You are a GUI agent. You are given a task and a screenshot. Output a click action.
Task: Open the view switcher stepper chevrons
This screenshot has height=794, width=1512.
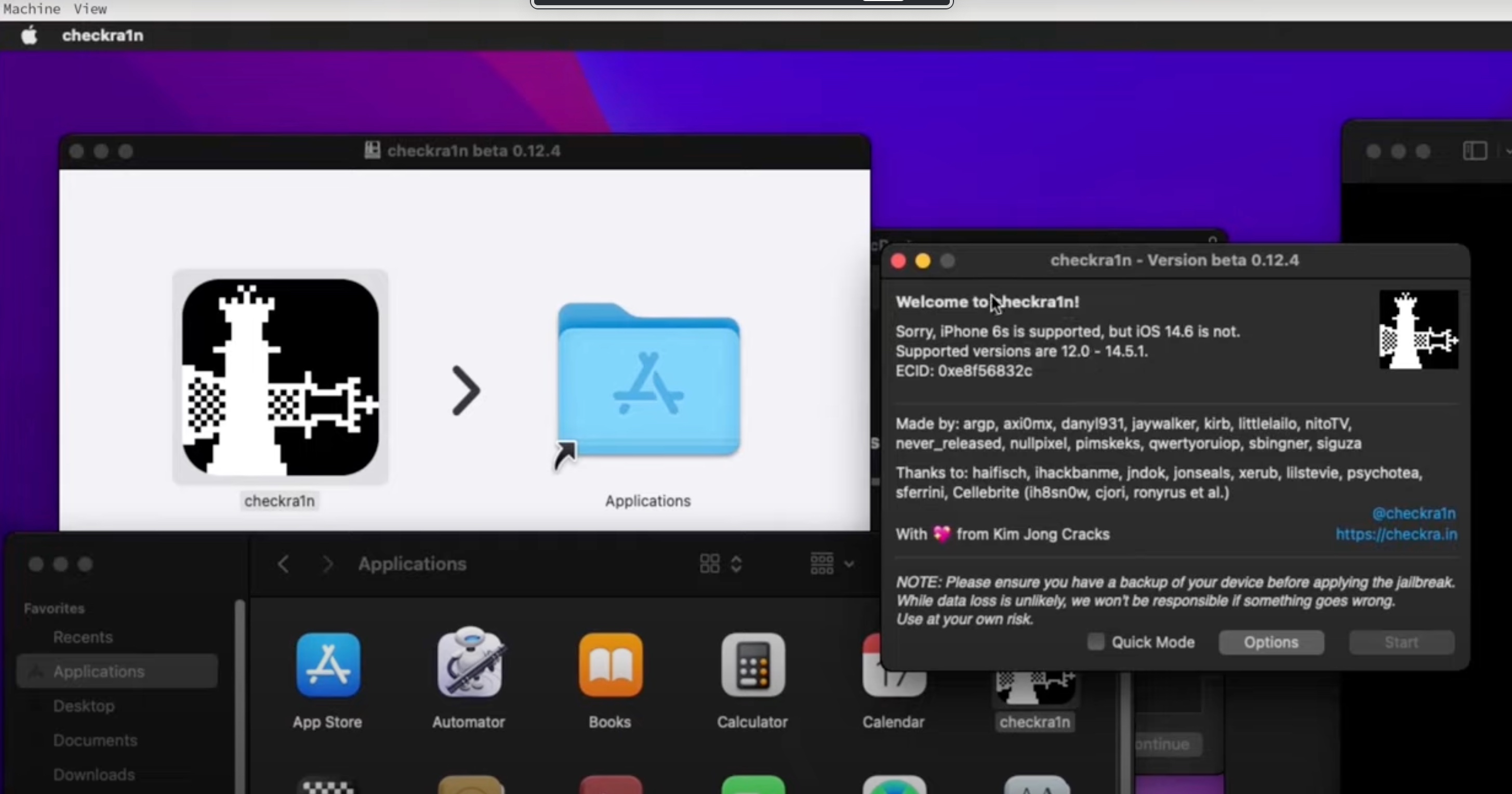pyautogui.click(x=736, y=563)
